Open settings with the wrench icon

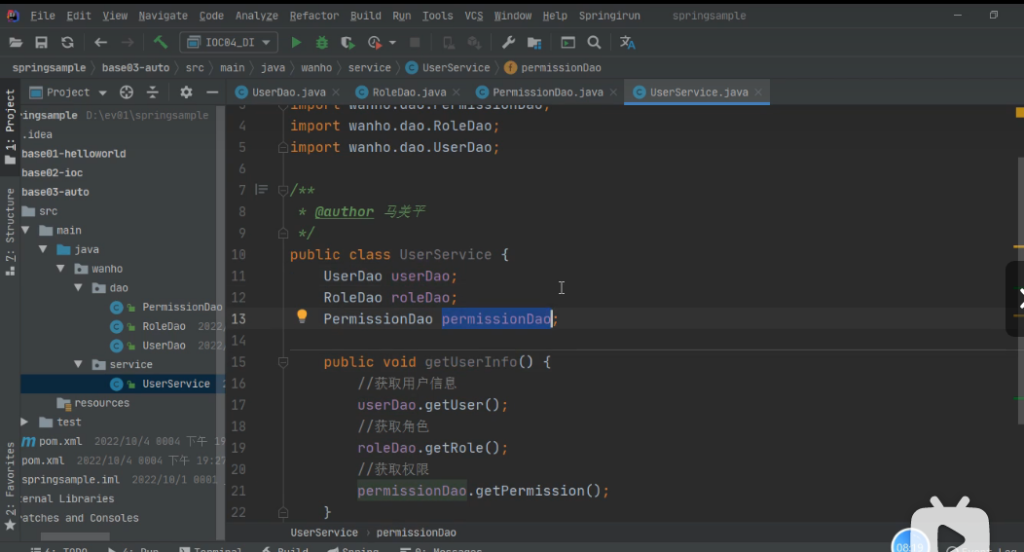click(x=508, y=42)
